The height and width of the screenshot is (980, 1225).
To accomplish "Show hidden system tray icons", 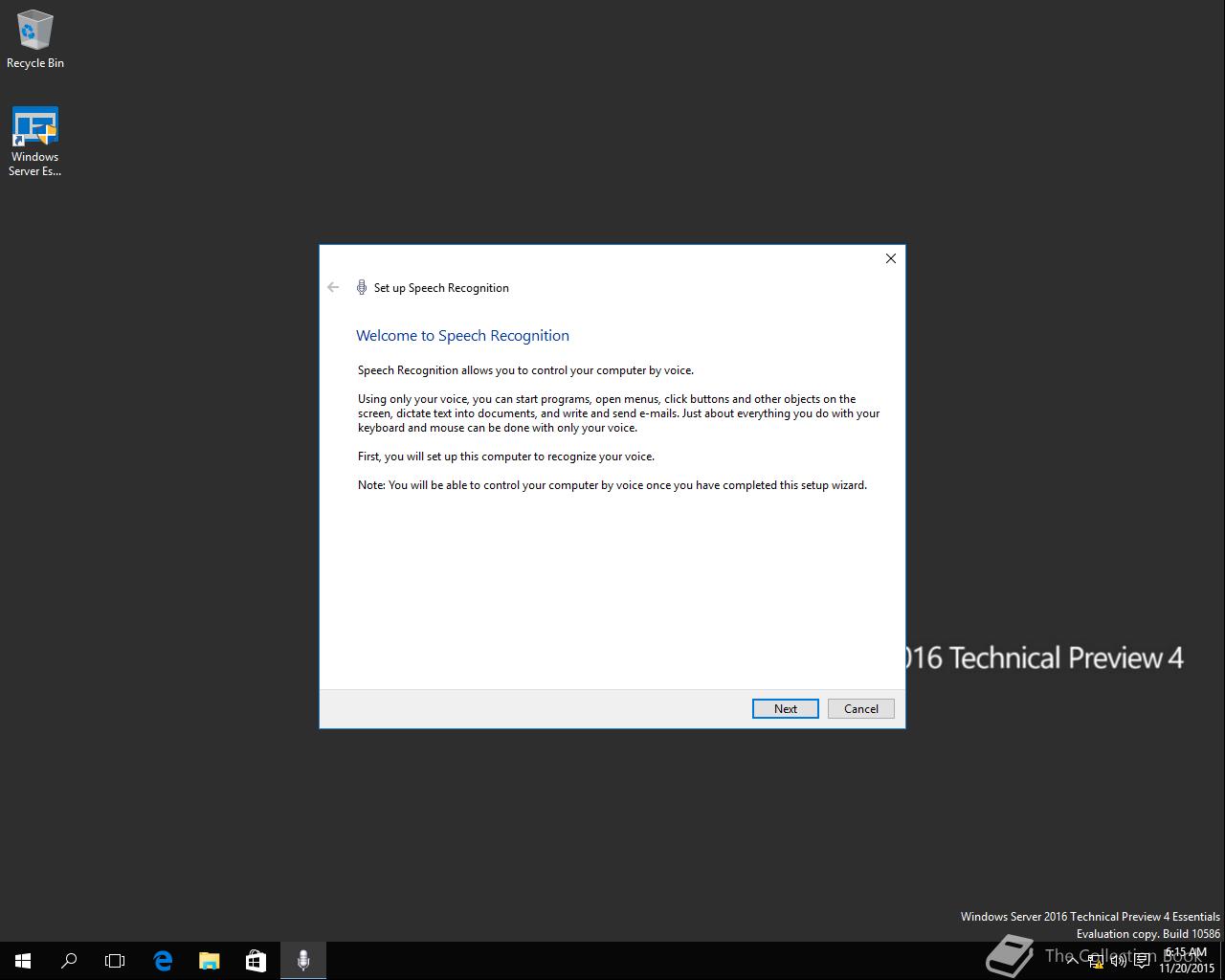I will [x=1073, y=961].
